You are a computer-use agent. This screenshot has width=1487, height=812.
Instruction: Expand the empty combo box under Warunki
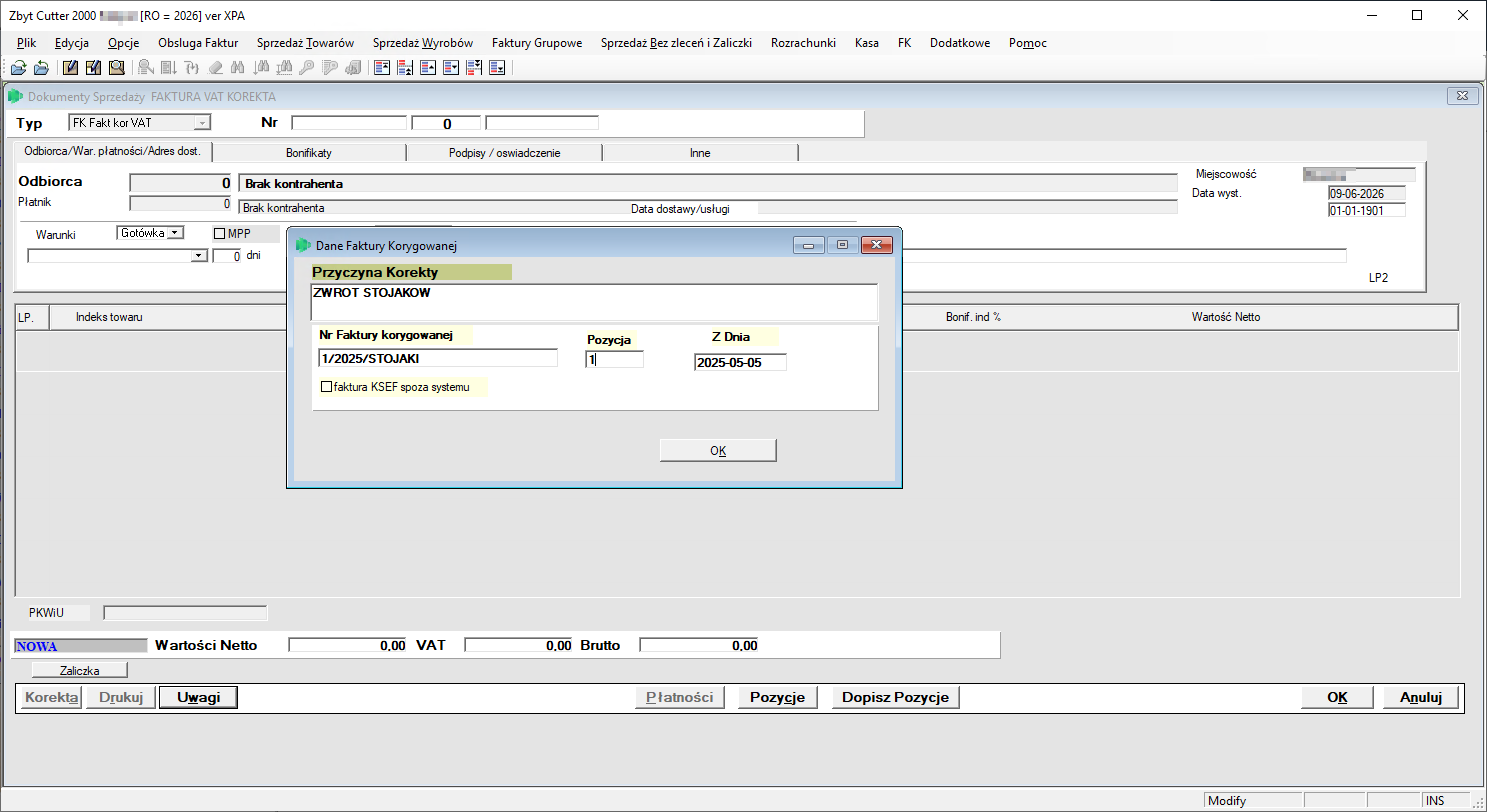coord(199,256)
